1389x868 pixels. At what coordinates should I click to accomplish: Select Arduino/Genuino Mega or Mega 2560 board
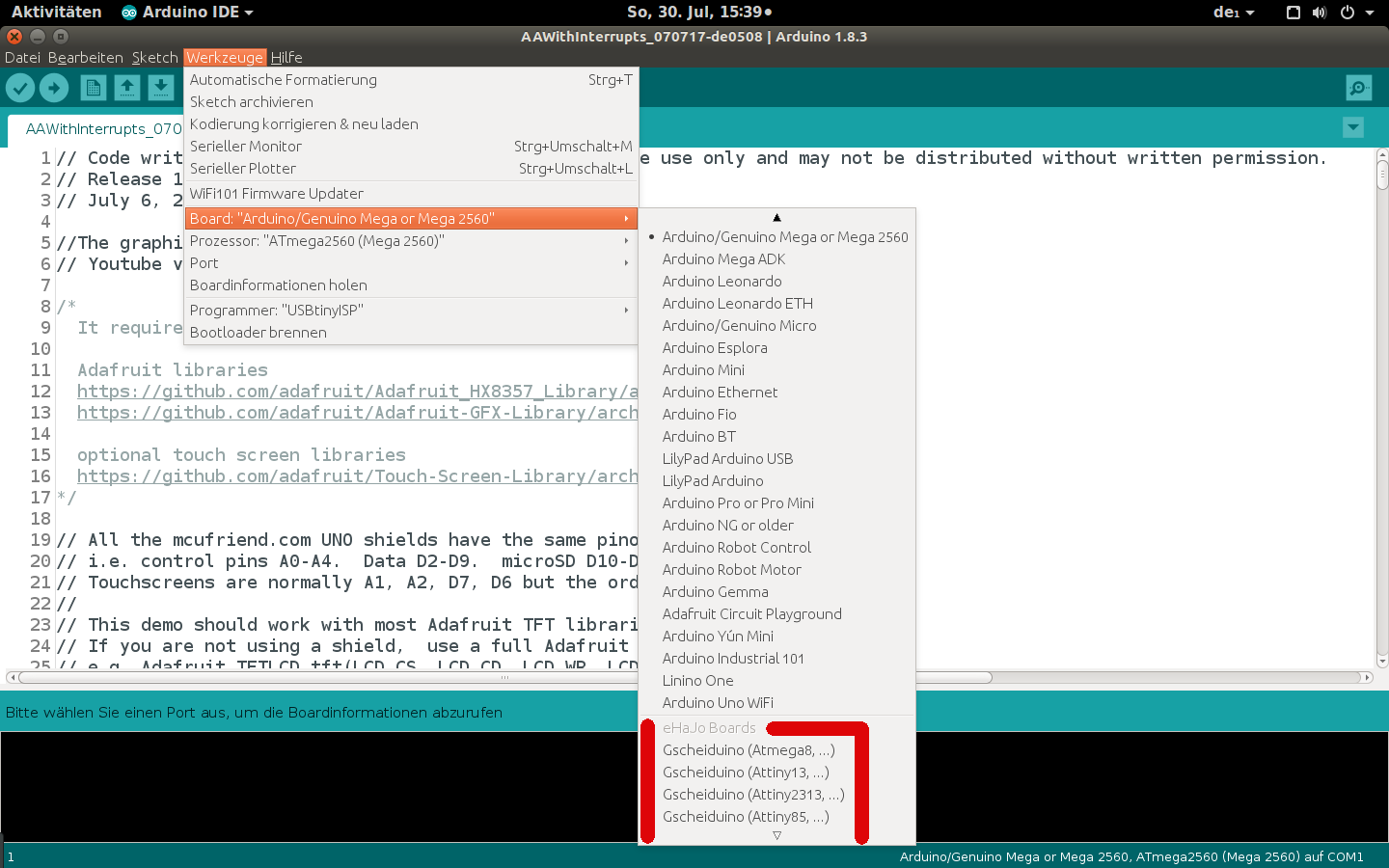point(777,237)
